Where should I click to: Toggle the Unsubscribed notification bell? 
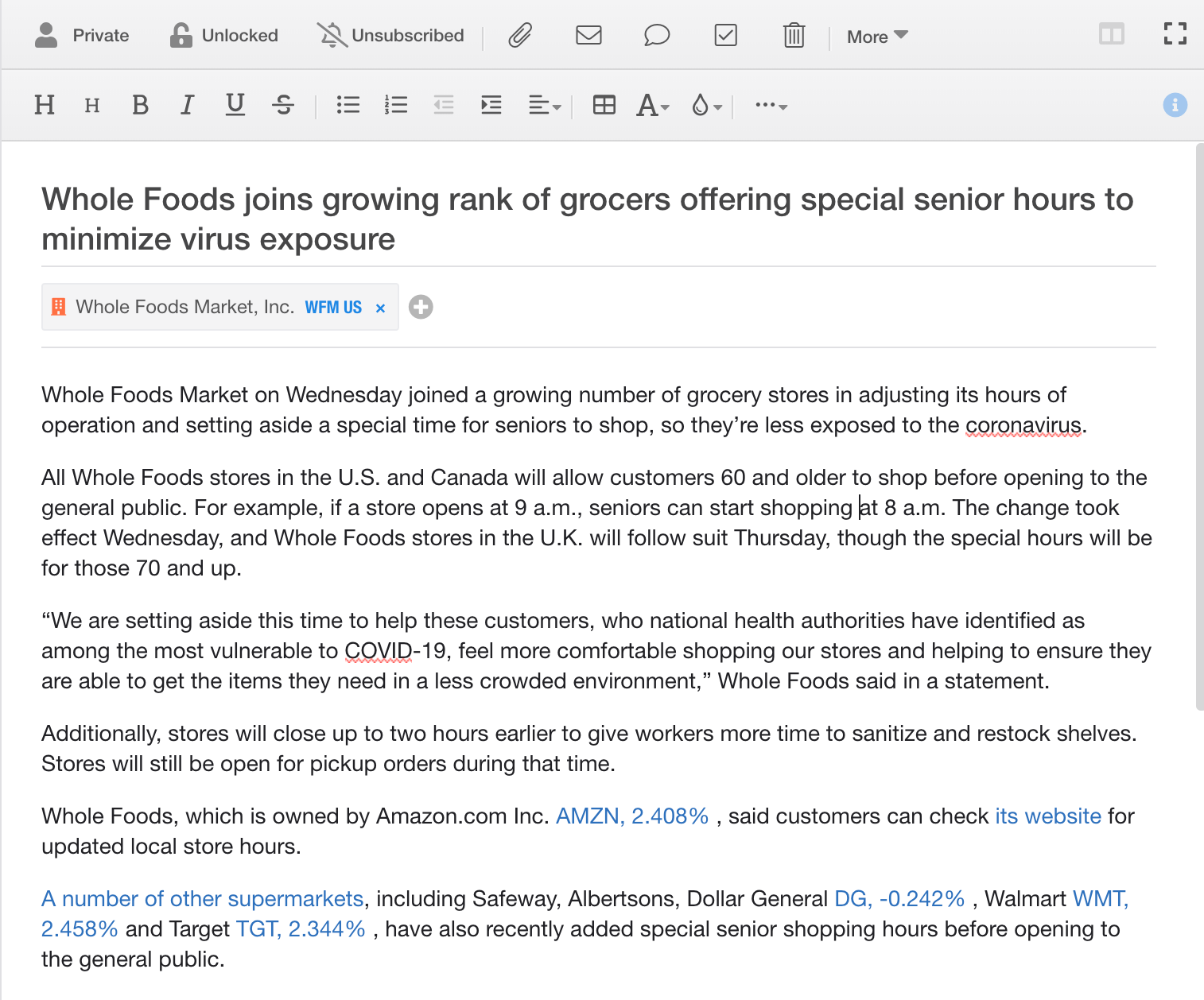[x=390, y=35]
